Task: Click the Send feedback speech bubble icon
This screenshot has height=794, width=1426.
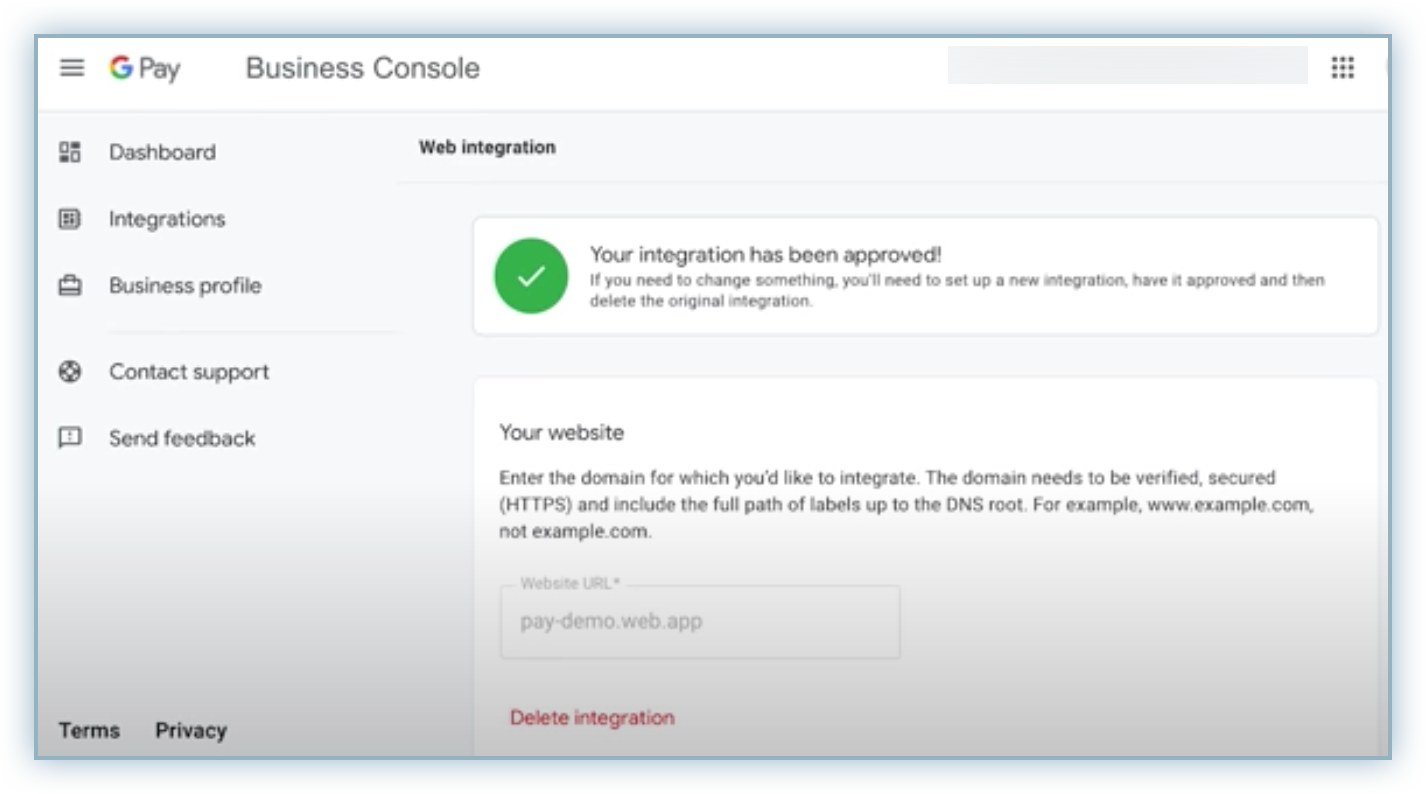Action: coord(70,438)
